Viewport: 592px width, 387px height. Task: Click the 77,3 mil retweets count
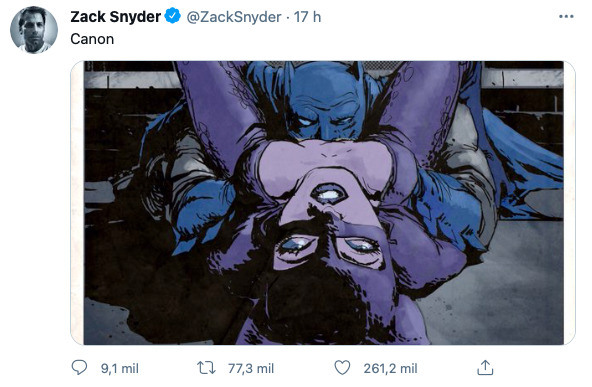[251, 368]
